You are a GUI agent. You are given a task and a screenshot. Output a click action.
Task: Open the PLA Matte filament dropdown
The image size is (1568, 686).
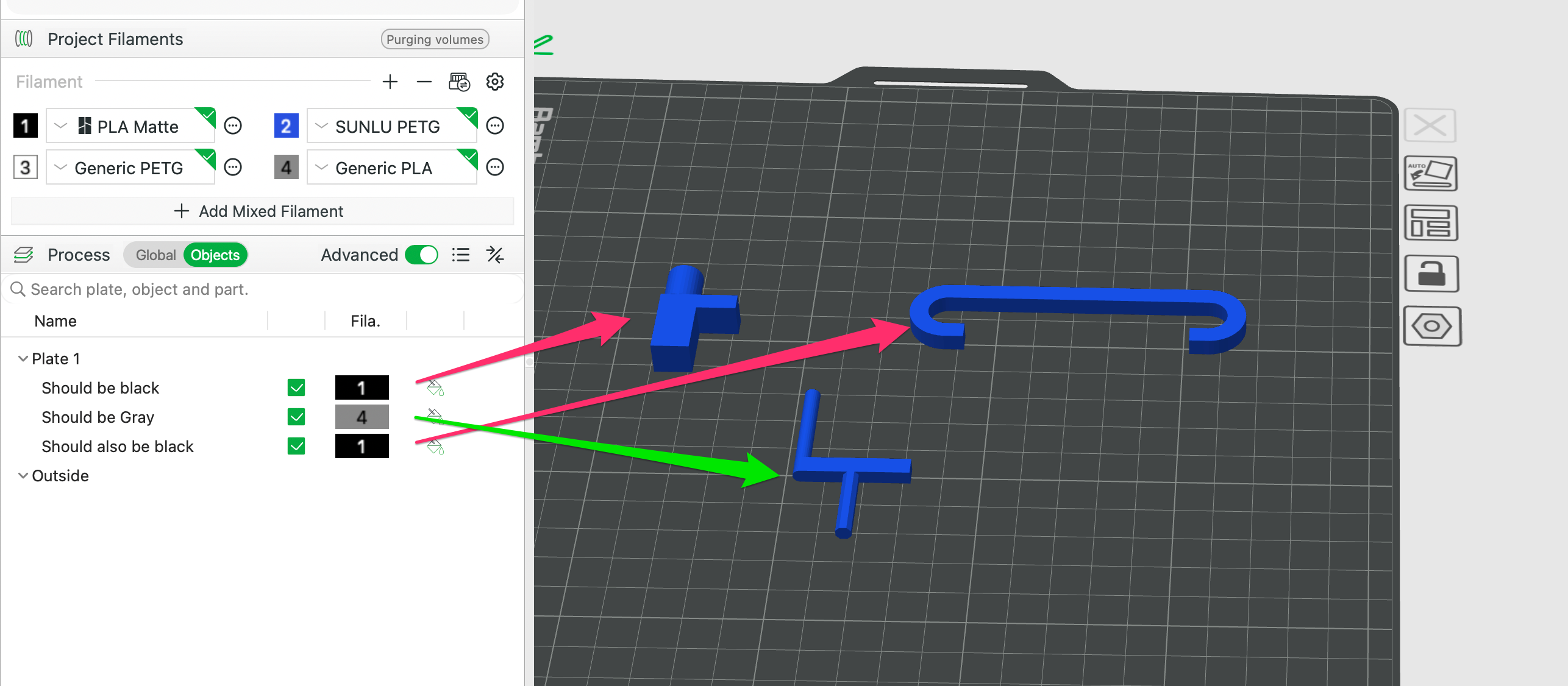pyautogui.click(x=130, y=126)
